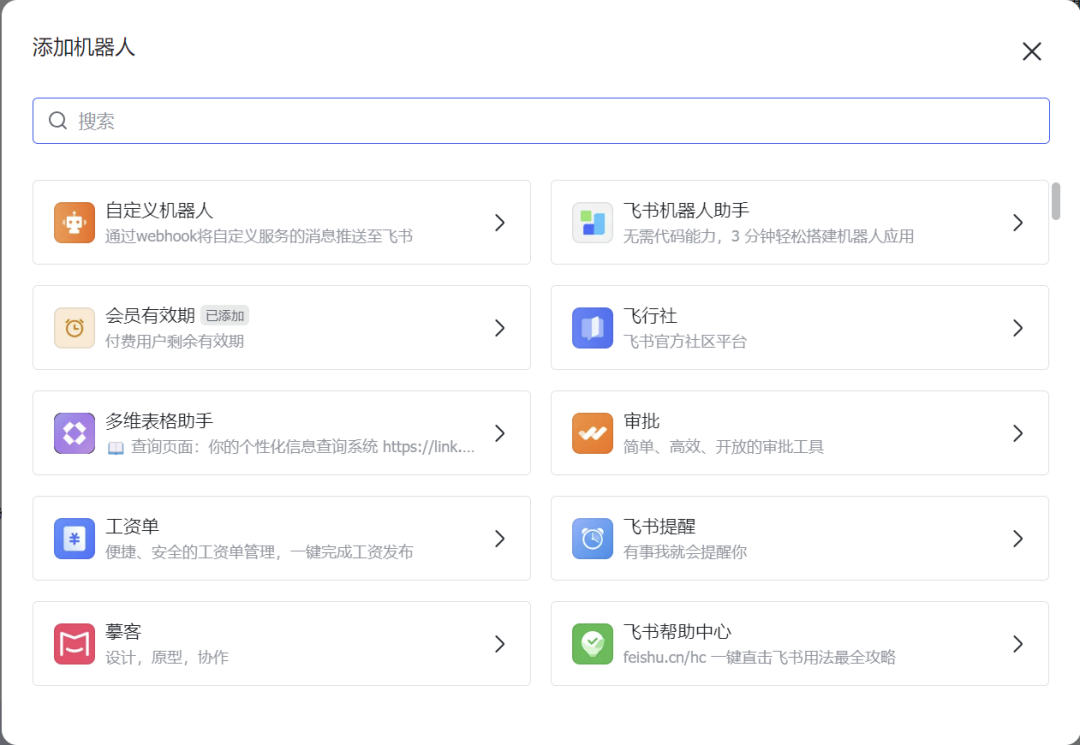1080x745 pixels.
Task: Click the robot list scrollbar thumb
Action: click(1055, 201)
